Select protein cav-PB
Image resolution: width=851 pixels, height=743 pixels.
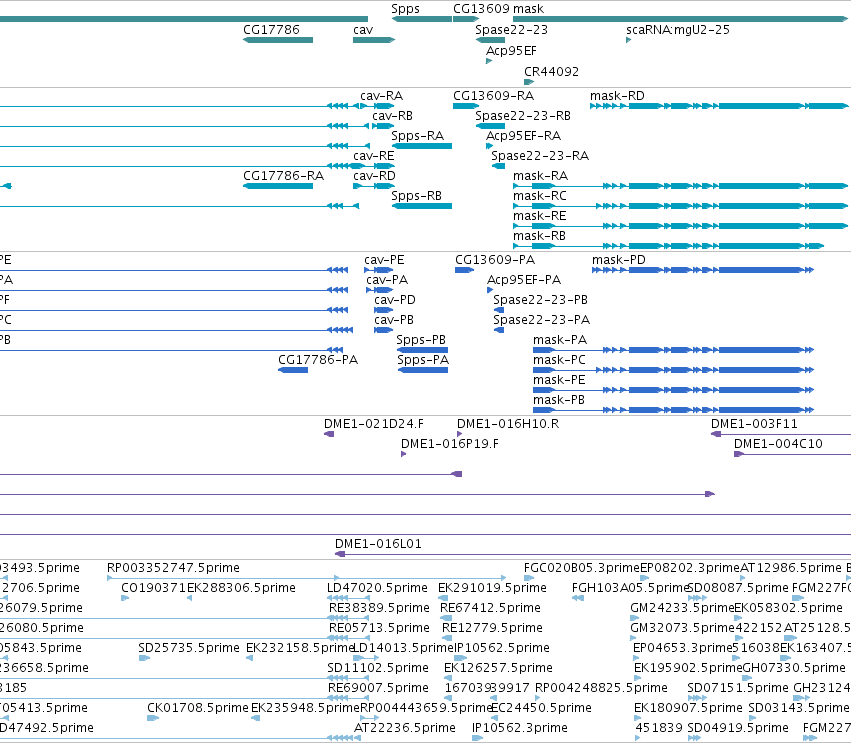[x=393, y=320]
